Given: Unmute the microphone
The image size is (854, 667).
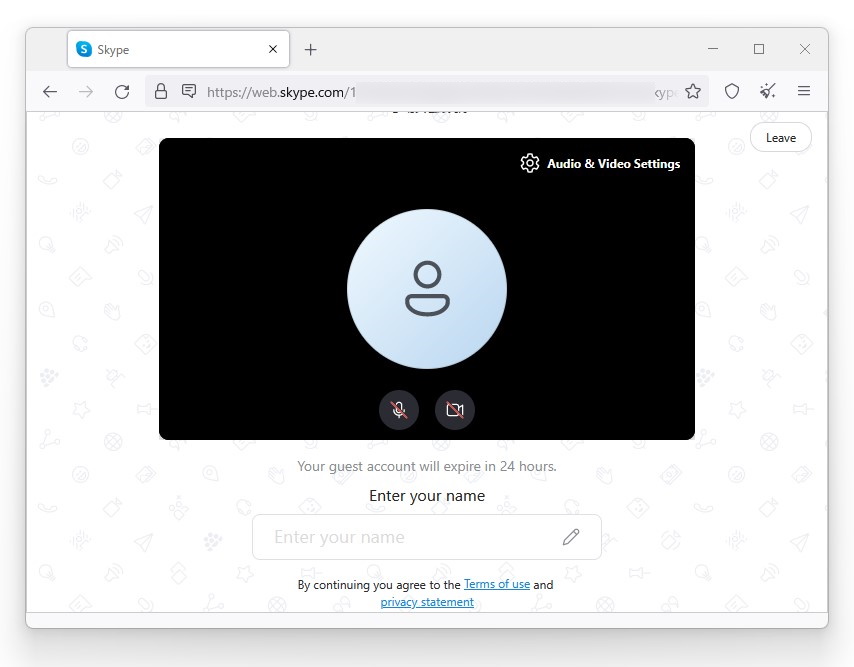Looking at the screenshot, I should pyautogui.click(x=399, y=409).
